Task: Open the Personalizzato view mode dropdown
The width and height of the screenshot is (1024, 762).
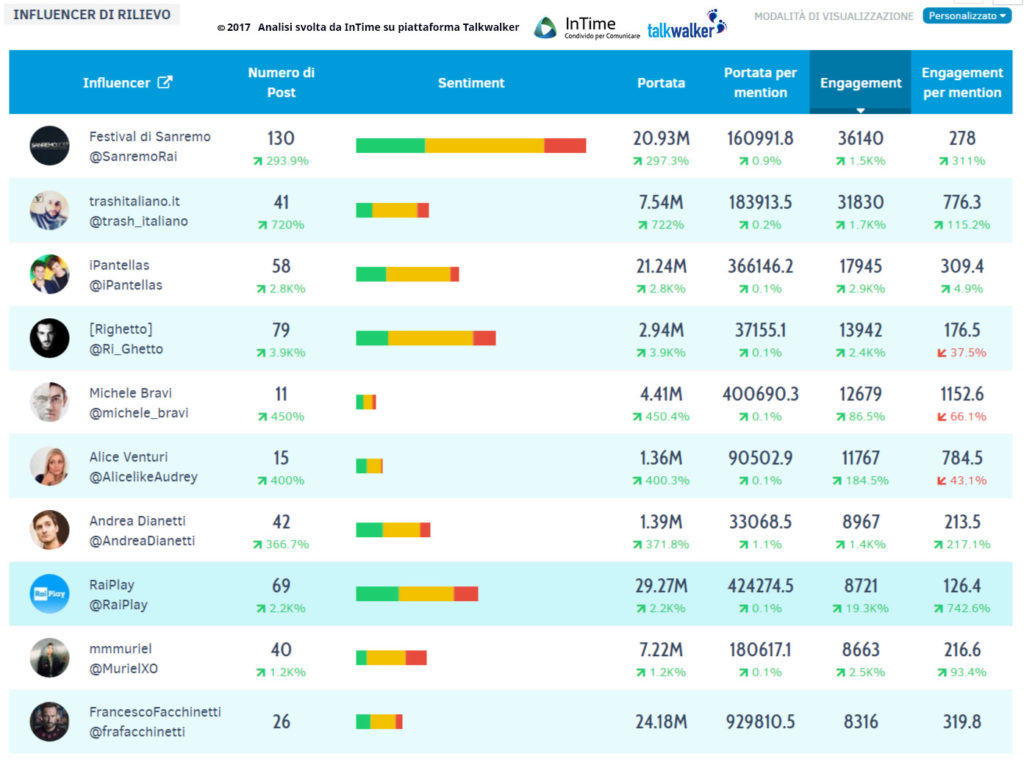Action: pyautogui.click(x=967, y=16)
